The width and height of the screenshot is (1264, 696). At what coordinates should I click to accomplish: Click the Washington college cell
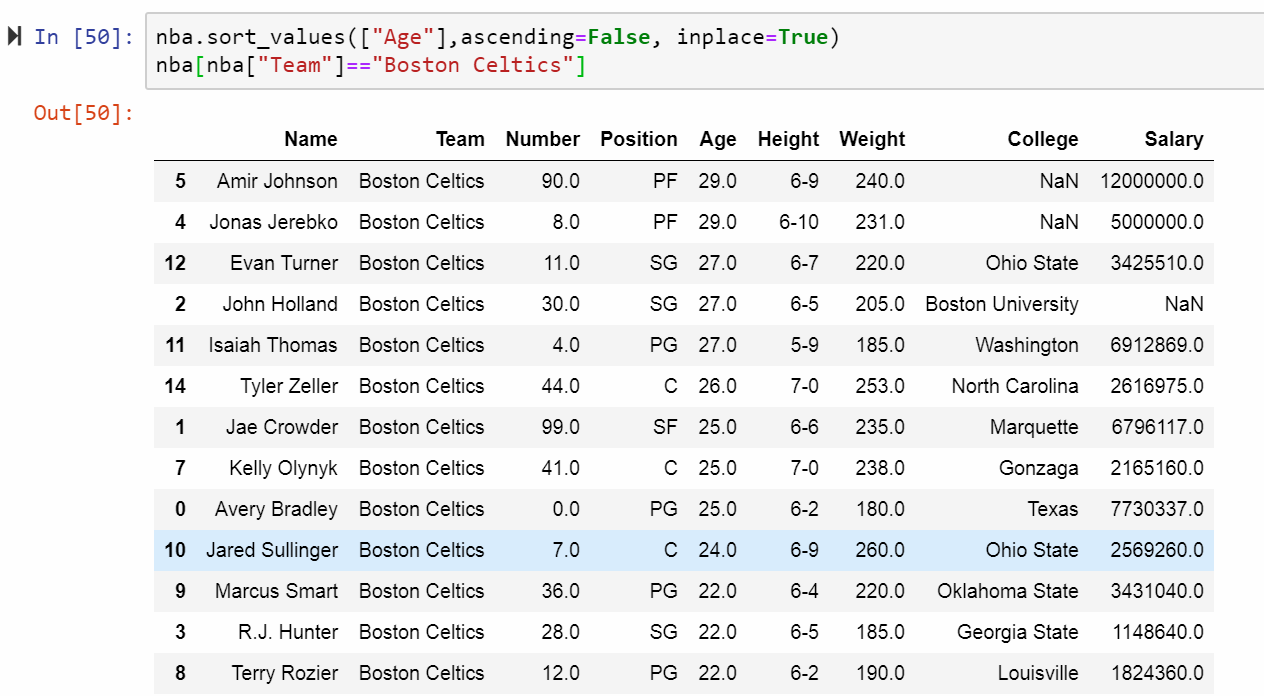1027,345
